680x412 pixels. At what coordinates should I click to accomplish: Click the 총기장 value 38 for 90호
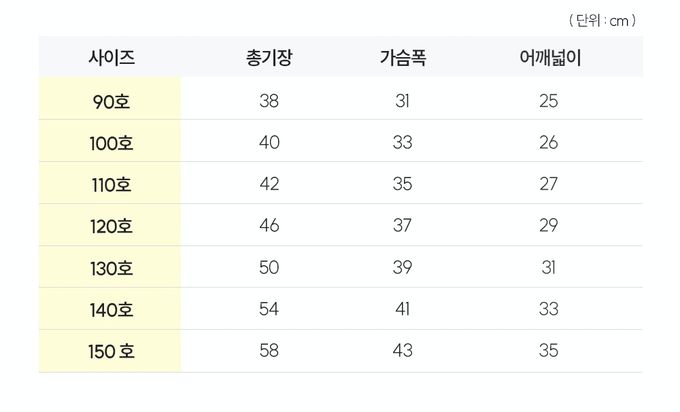(269, 101)
